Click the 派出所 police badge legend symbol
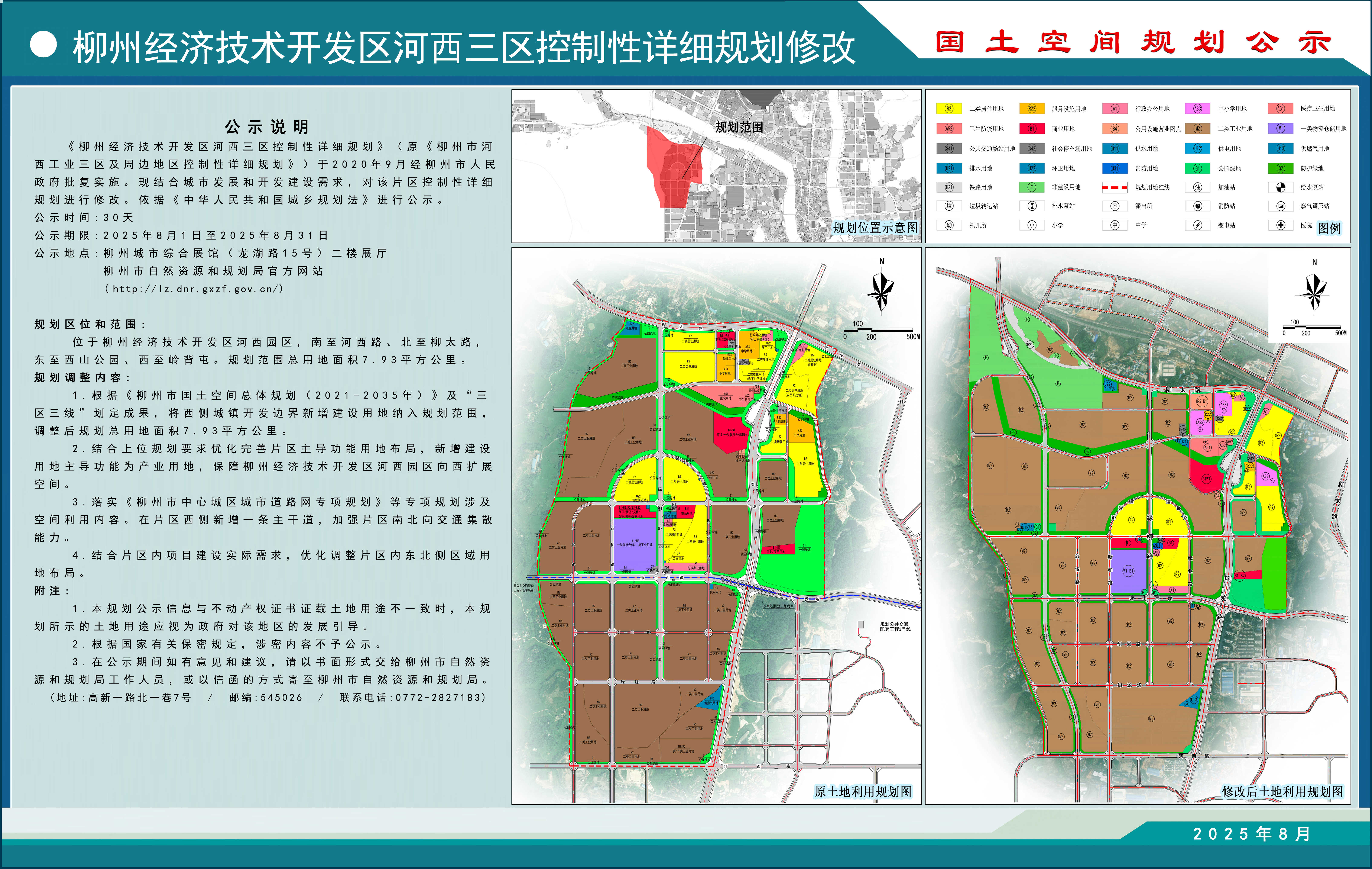1372x869 pixels. pyautogui.click(x=1115, y=206)
